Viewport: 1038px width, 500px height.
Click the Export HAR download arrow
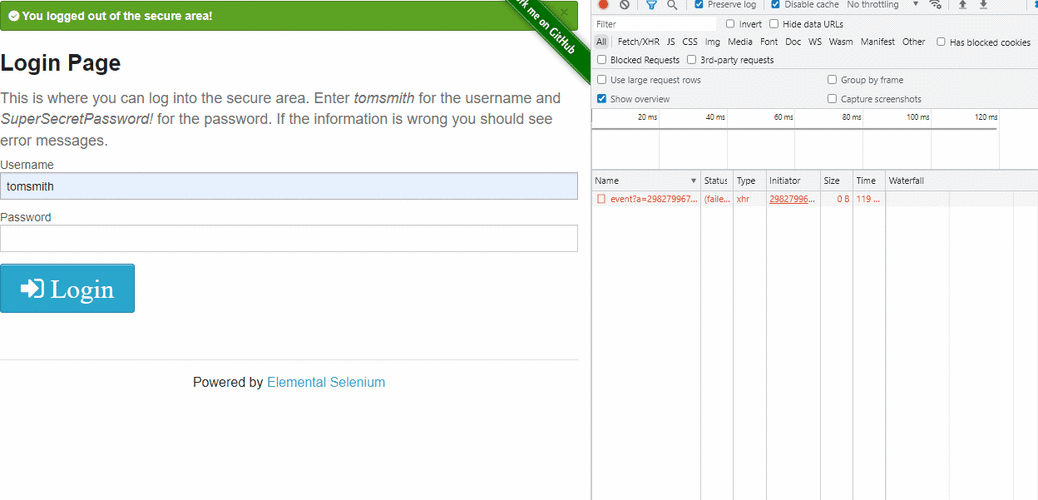(x=983, y=5)
